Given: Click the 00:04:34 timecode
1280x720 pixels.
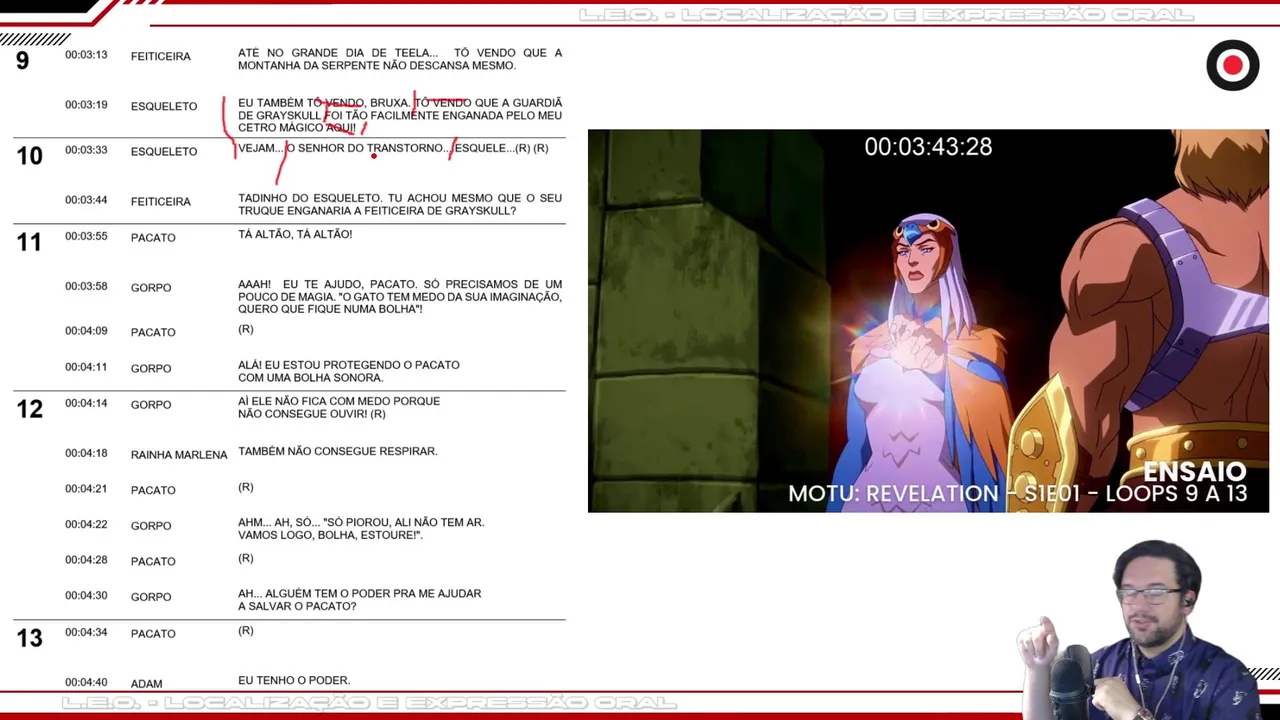Looking at the screenshot, I should 86,632.
